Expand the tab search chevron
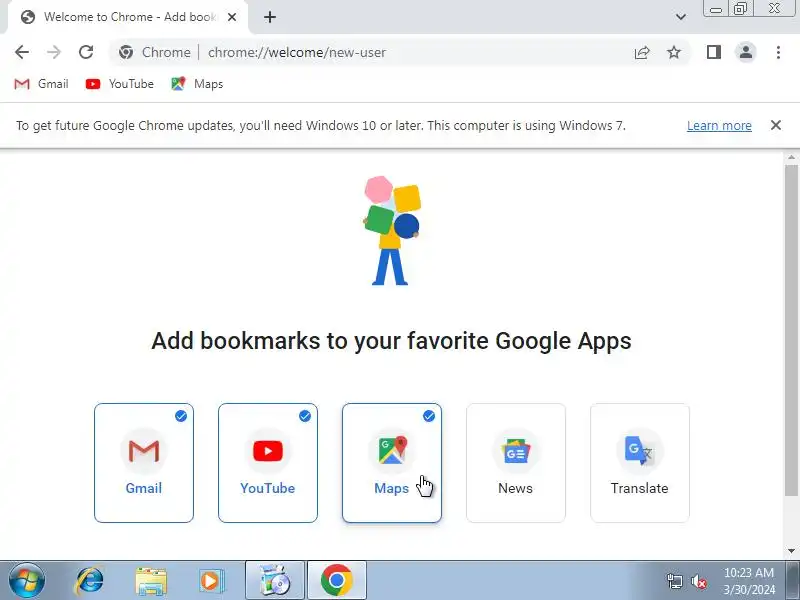The width and height of the screenshot is (800, 600). pyautogui.click(x=681, y=17)
